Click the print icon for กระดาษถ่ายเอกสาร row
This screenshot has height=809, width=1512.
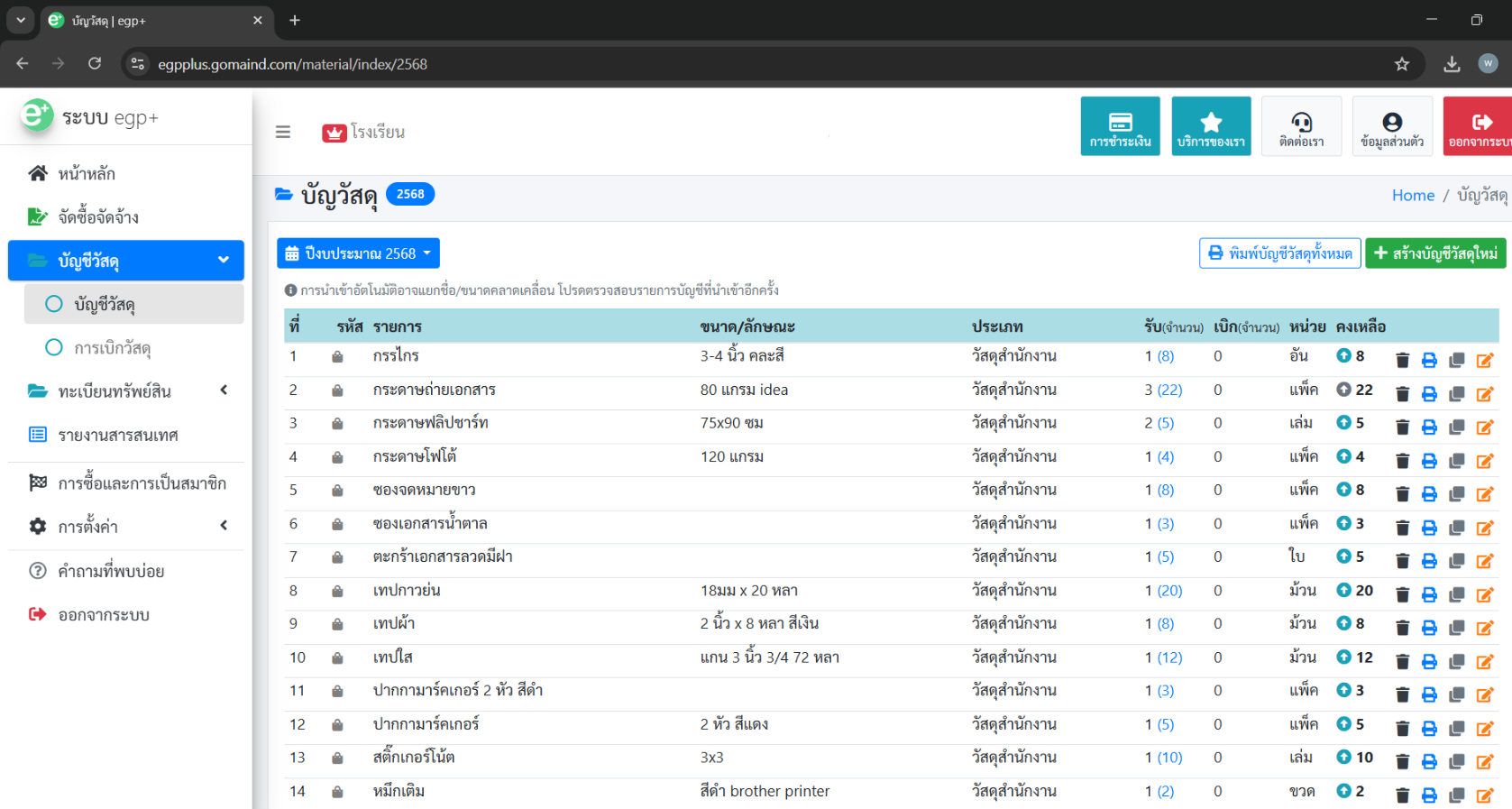[1429, 394]
